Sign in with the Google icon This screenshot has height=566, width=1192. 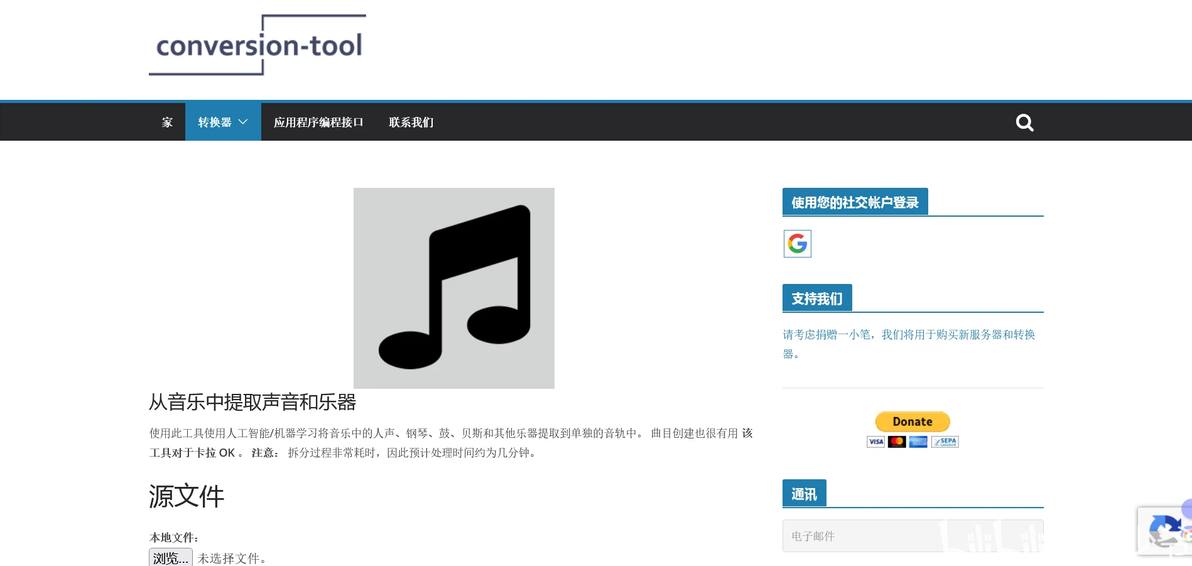(x=797, y=244)
